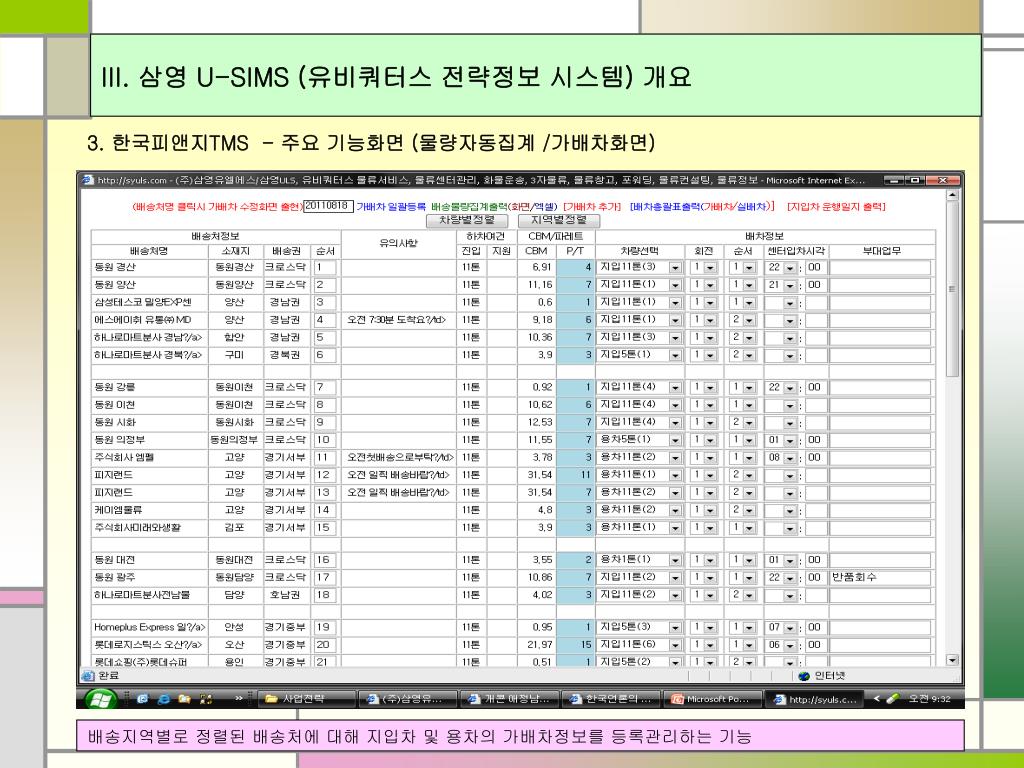1024x768 pixels.
Task: Expand hidden system tray icons arrow
Action: 876,699
